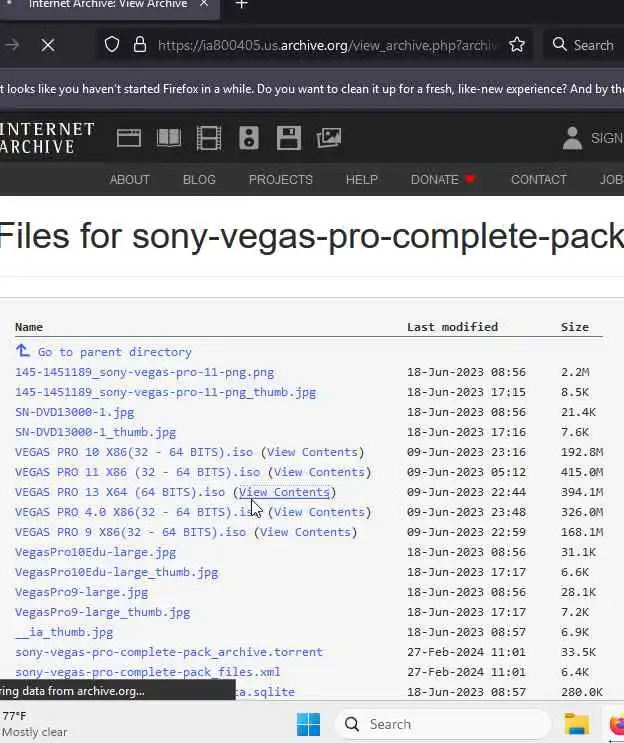The width and height of the screenshot is (624, 743).
Task: Download VEGAS PRO 10 X86 iso file
Action: (x=134, y=452)
